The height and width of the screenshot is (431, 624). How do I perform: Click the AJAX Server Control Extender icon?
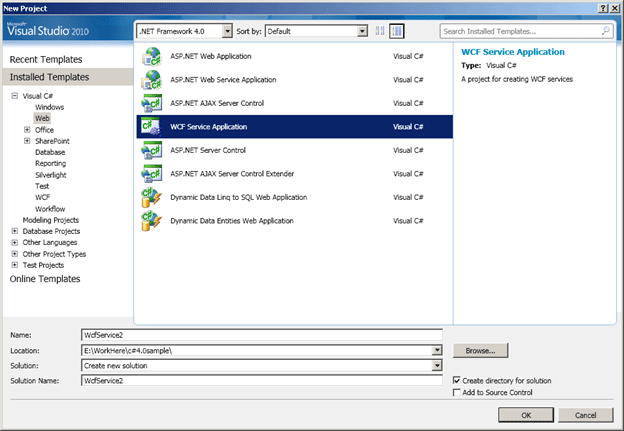click(152, 174)
